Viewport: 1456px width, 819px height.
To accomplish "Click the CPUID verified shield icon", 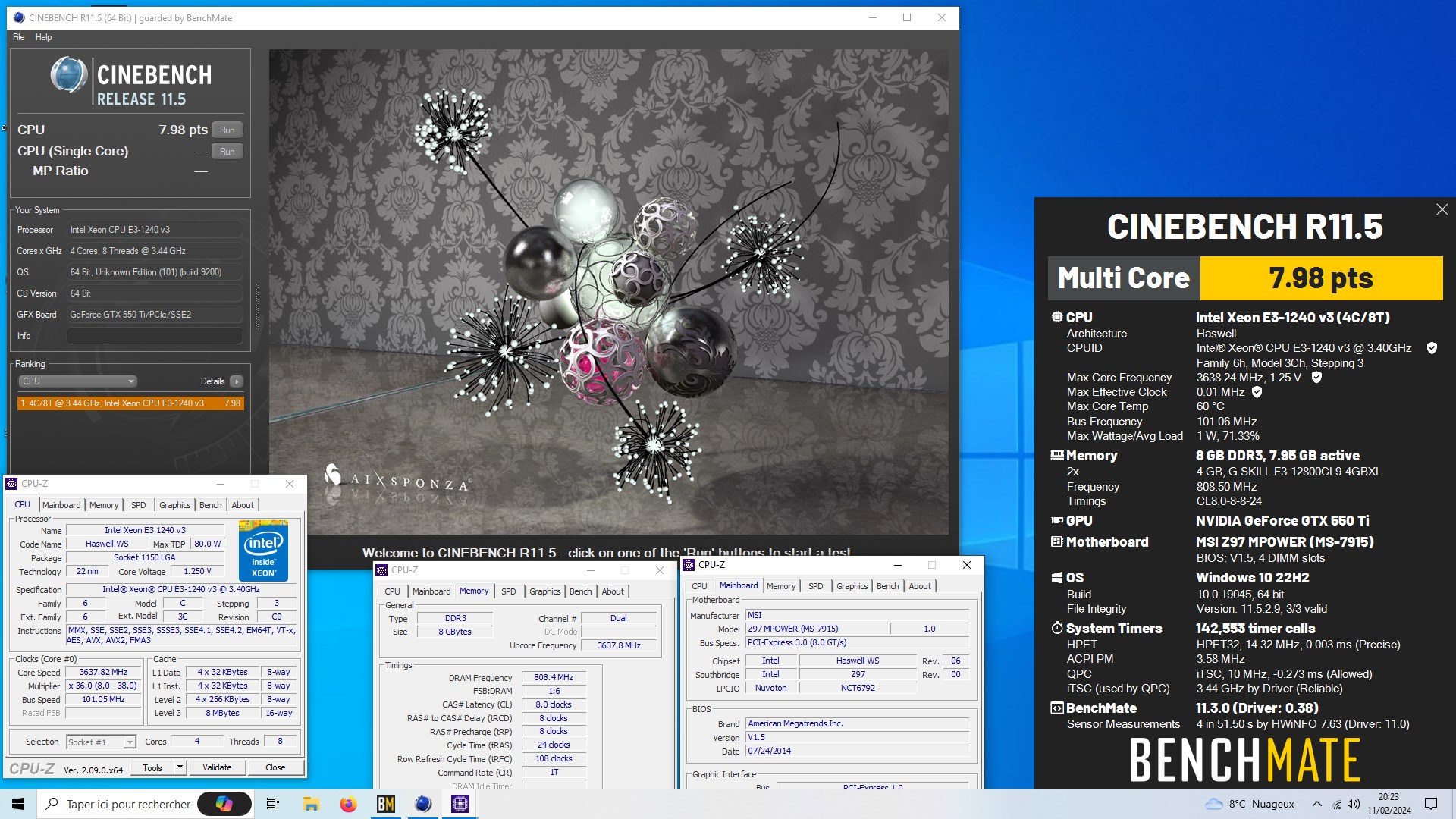I will 1432,348.
